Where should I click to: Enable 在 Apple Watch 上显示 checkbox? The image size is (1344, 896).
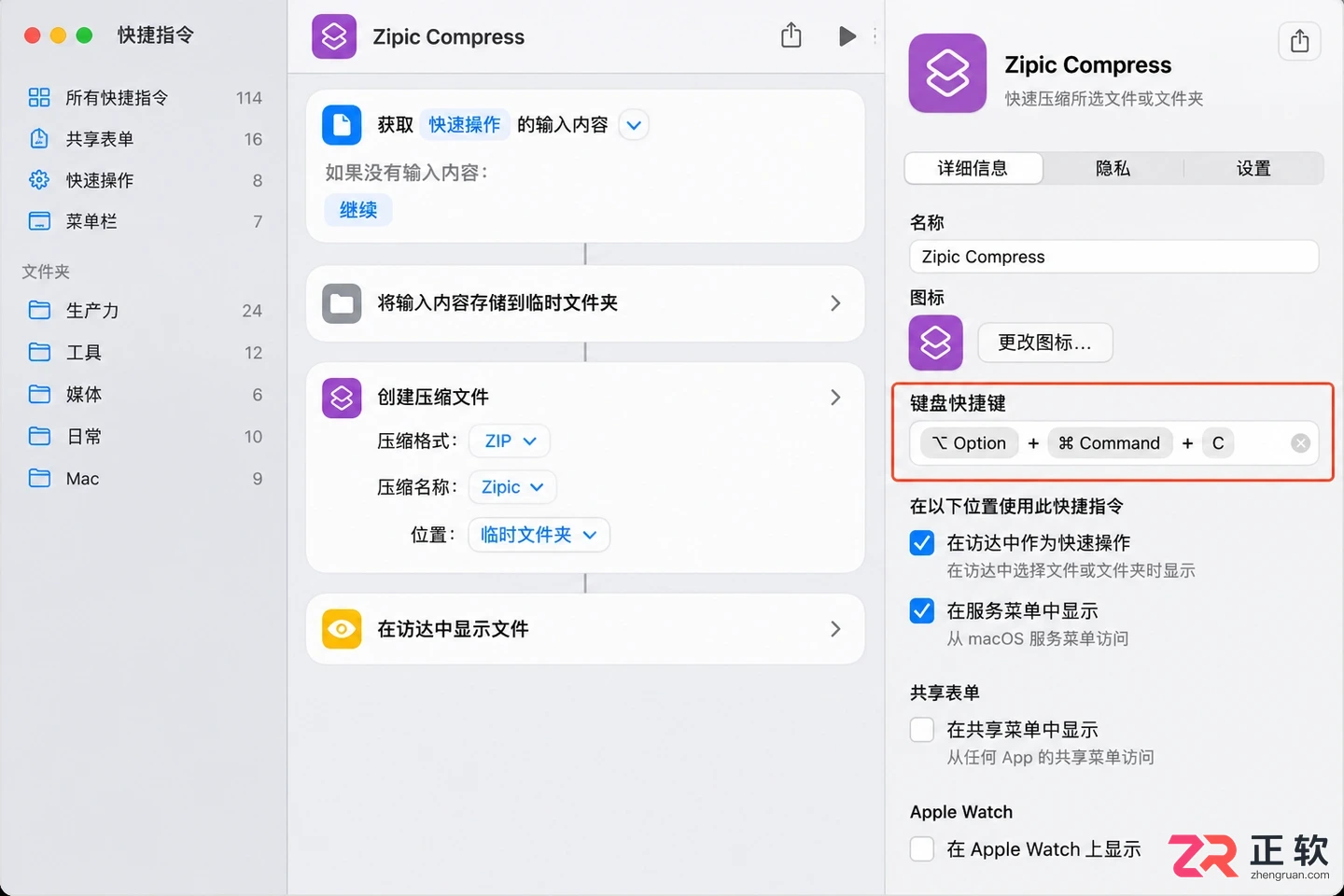pos(922,848)
